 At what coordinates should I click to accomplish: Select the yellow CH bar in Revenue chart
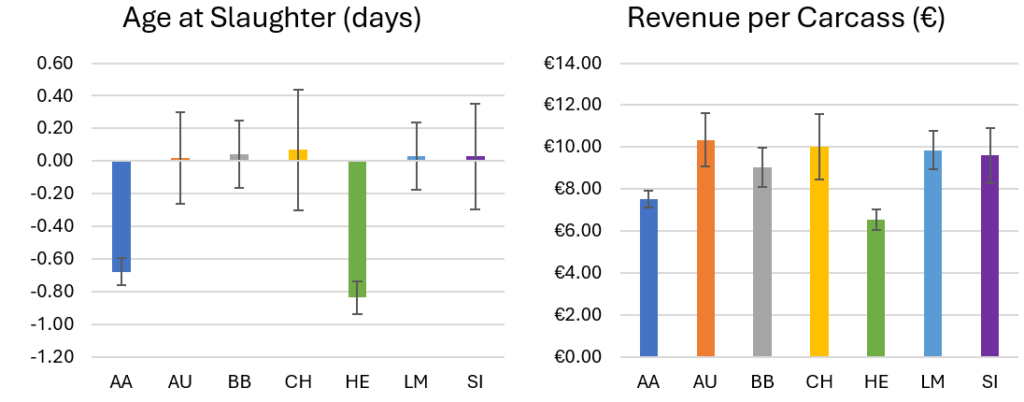[819, 252]
